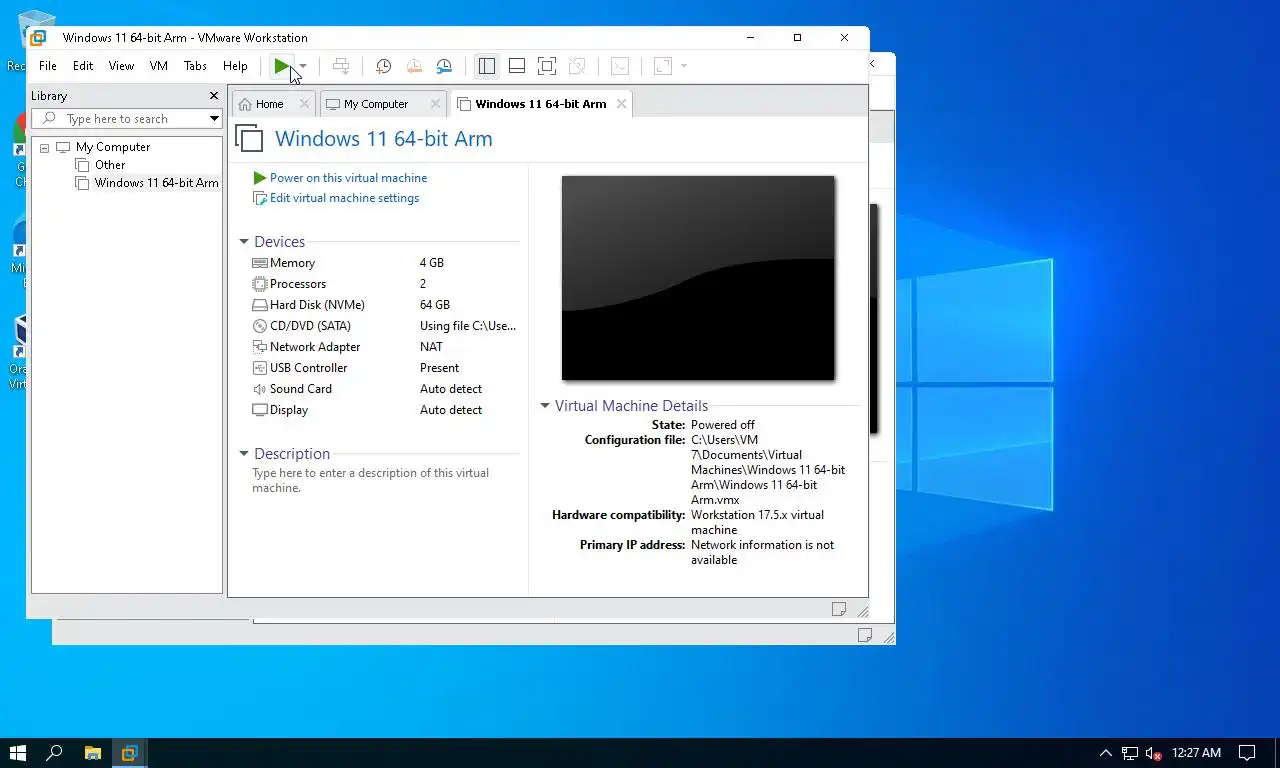1280x768 pixels.
Task: Click the NAT network adapter value
Action: tap(431, 347)
